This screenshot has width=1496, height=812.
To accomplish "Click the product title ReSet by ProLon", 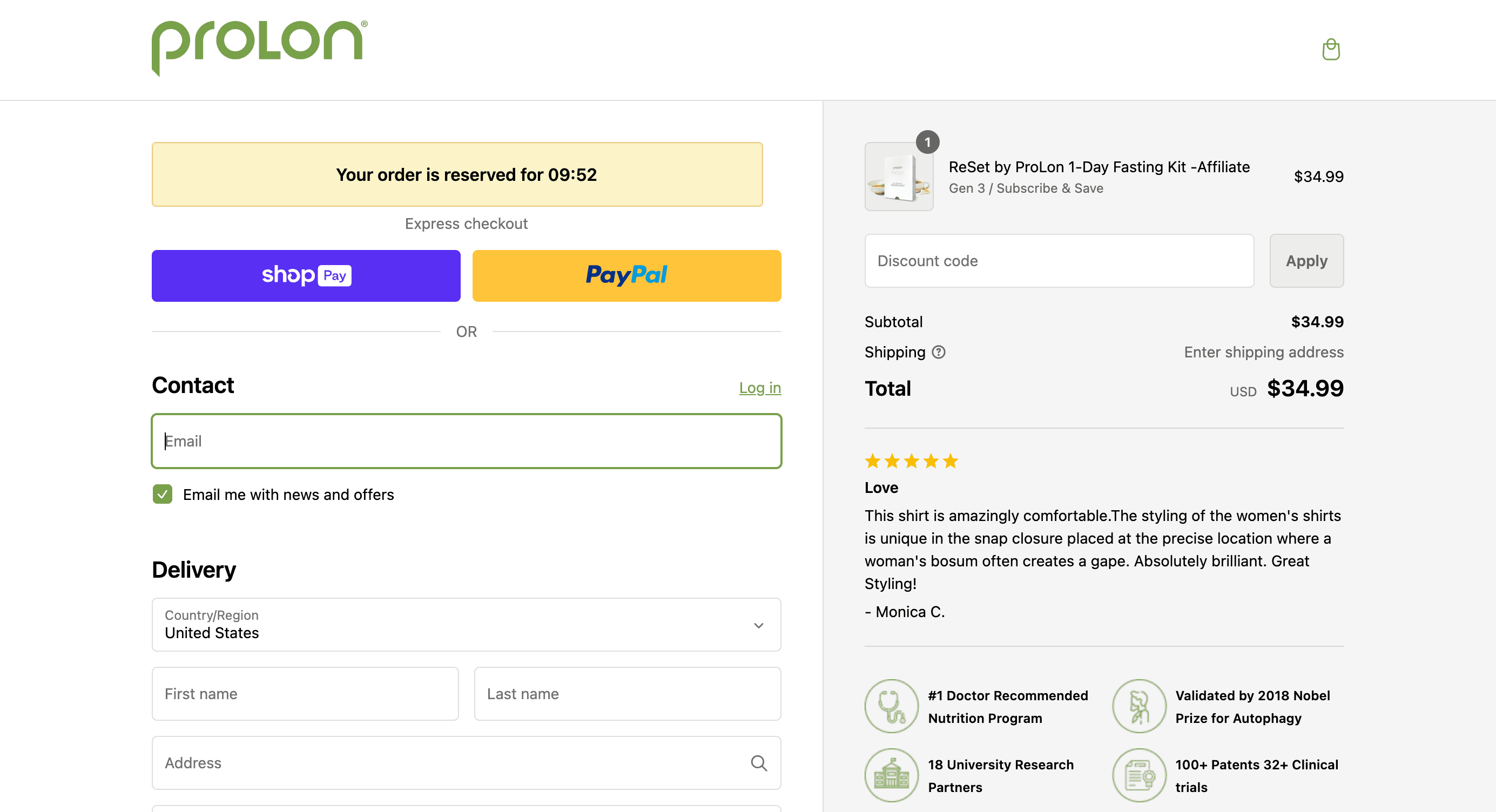I will coord(1099,167).
